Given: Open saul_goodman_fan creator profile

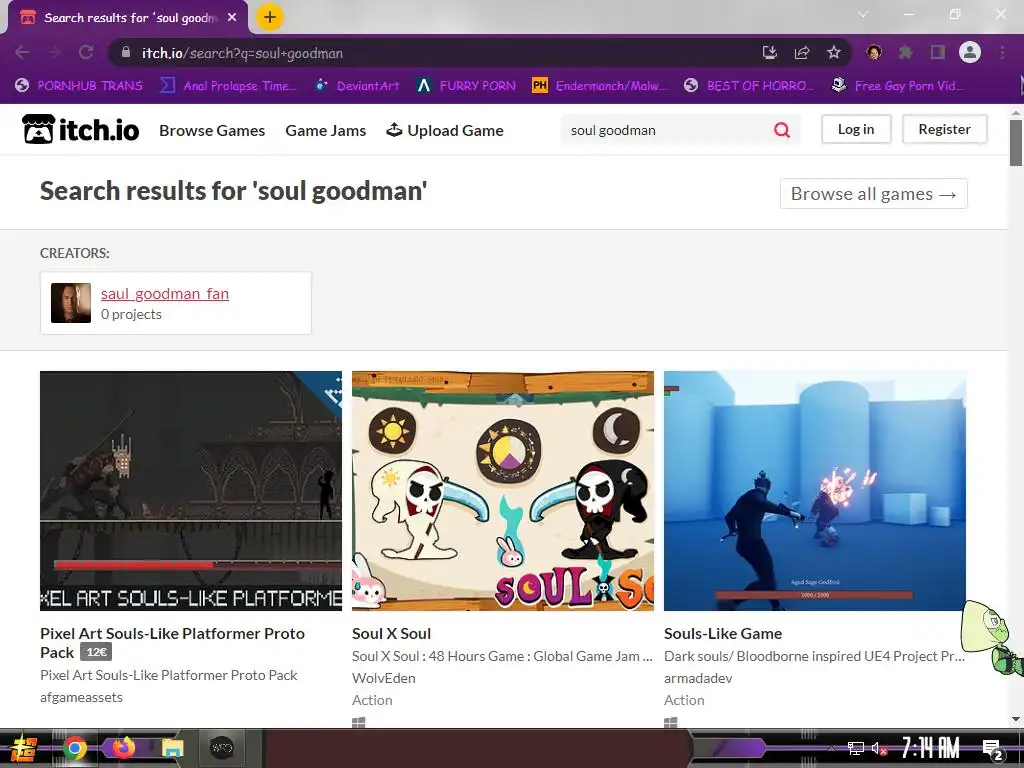Looking at the screenshot, I should click(165, 294).
